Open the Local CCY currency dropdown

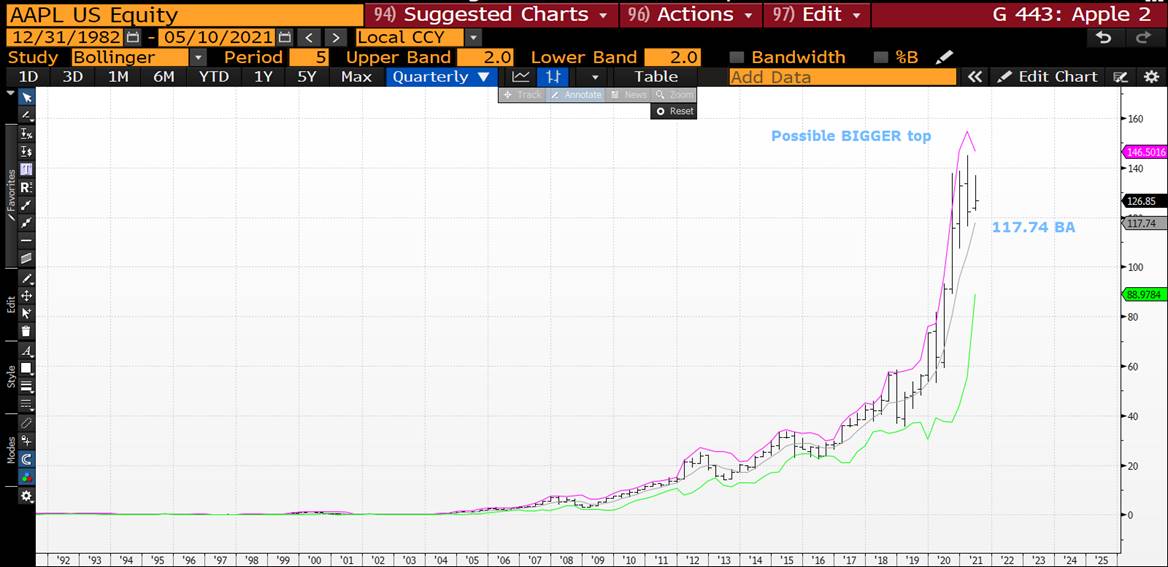pos(474,37)
